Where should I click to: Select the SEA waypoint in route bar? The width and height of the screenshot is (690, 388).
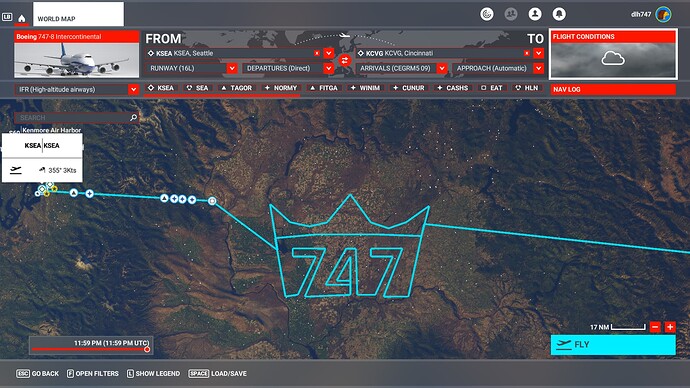197,88
